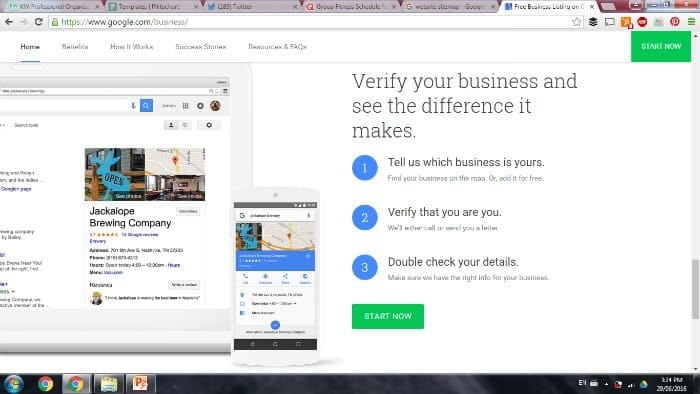Open File Explorer from the taskbar
The width and height of the screenshot is (700, 394).
click(x=108, y=384)
